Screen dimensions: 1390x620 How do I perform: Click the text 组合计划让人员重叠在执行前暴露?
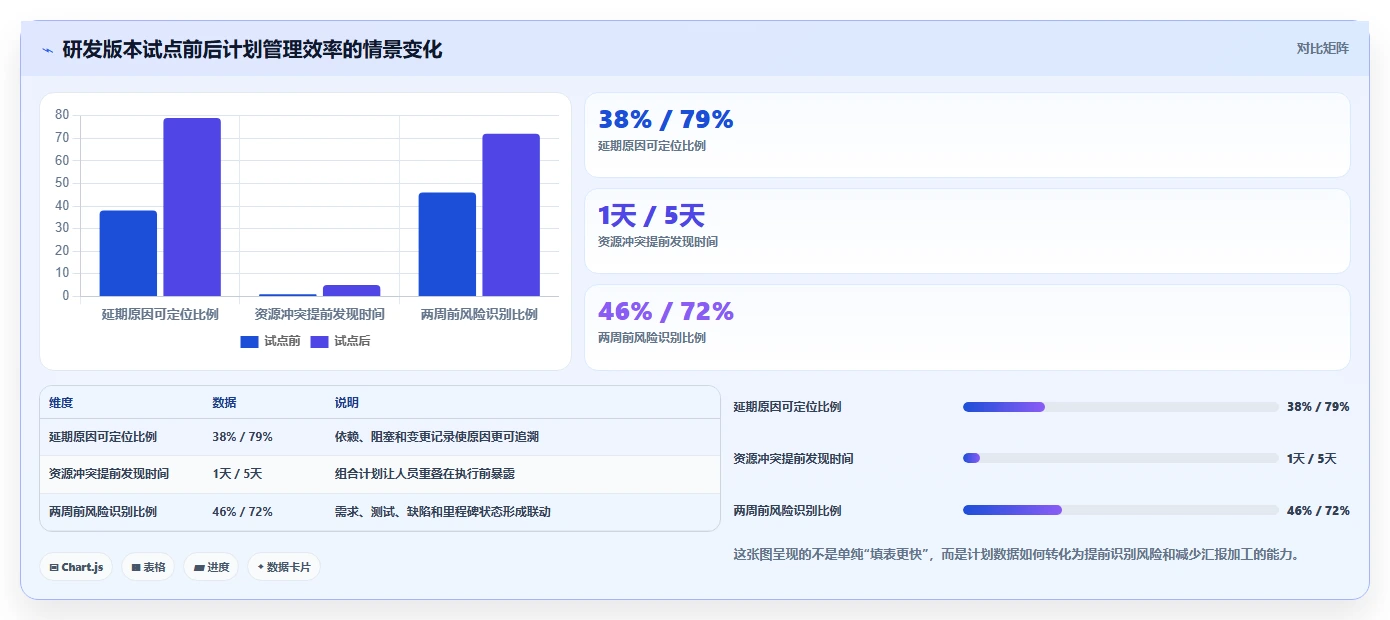point(425,474)
